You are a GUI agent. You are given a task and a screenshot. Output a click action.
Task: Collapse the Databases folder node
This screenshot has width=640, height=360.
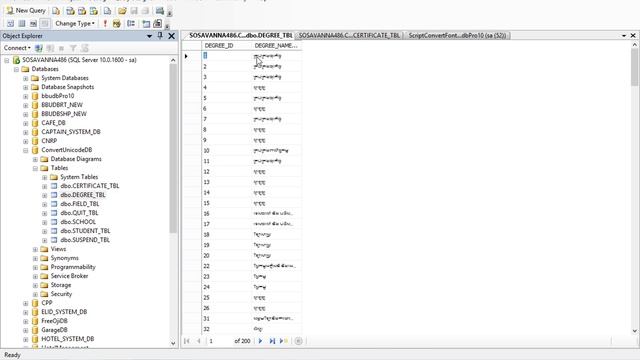pos(16,69)
